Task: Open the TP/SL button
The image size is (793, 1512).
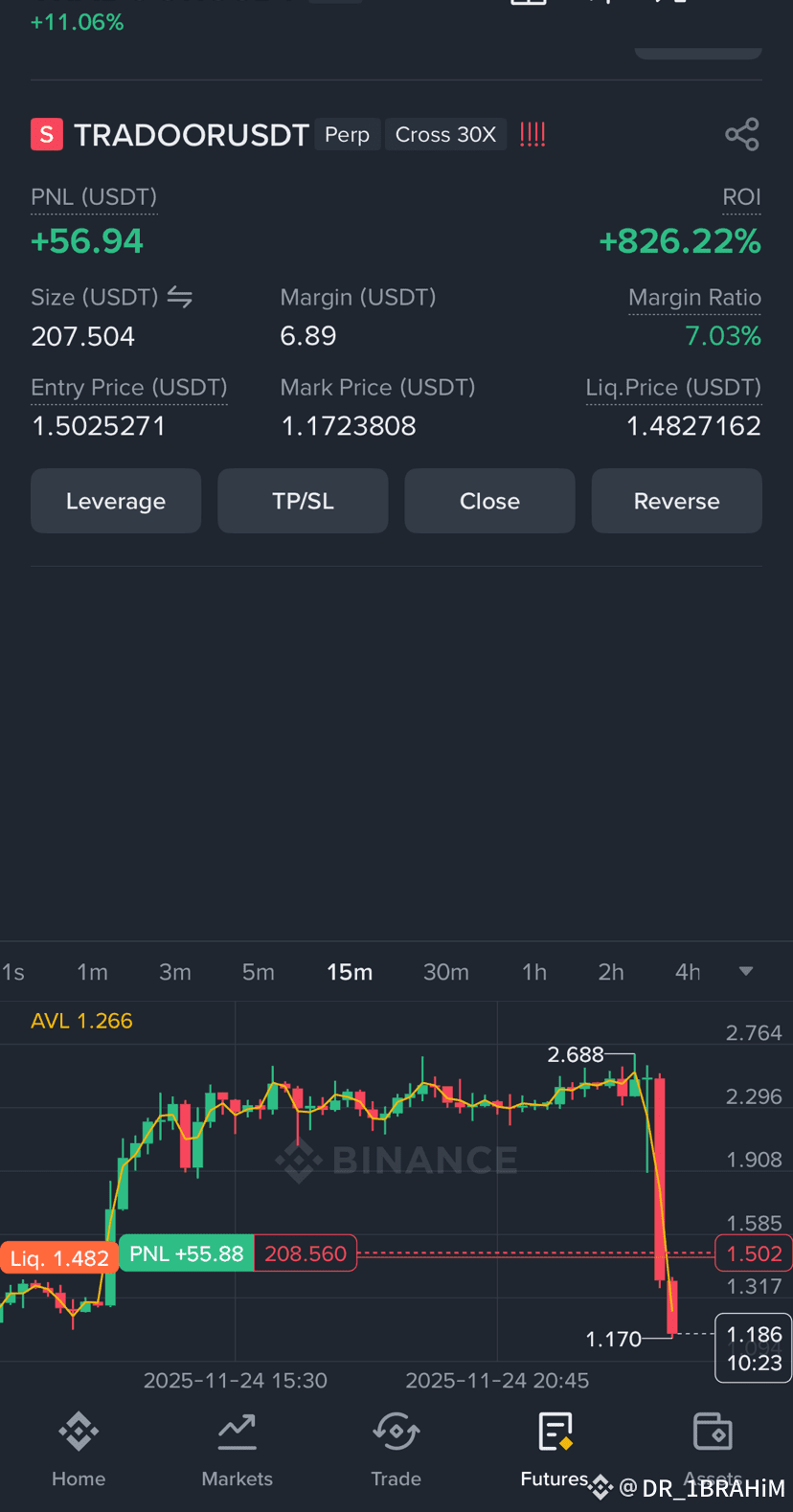Action: (x=303, y=501)
